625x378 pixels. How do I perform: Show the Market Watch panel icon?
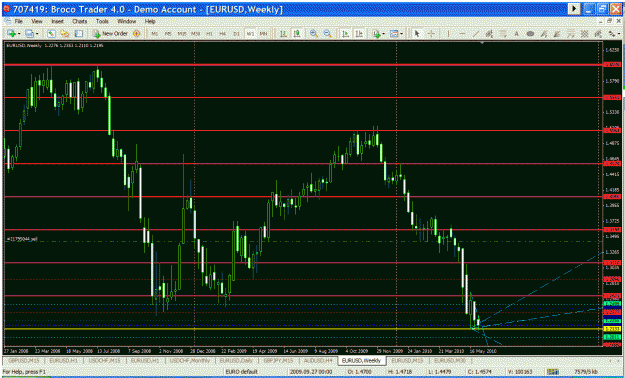click(51, 34)
